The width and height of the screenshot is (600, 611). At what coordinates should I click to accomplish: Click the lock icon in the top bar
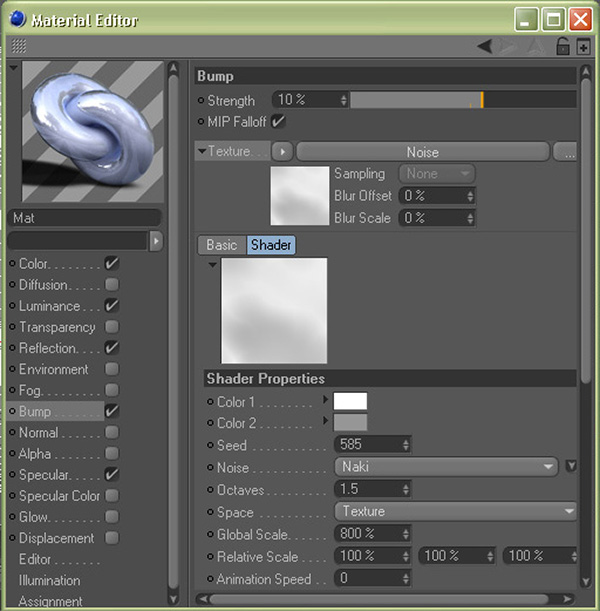tap(563, 46)
